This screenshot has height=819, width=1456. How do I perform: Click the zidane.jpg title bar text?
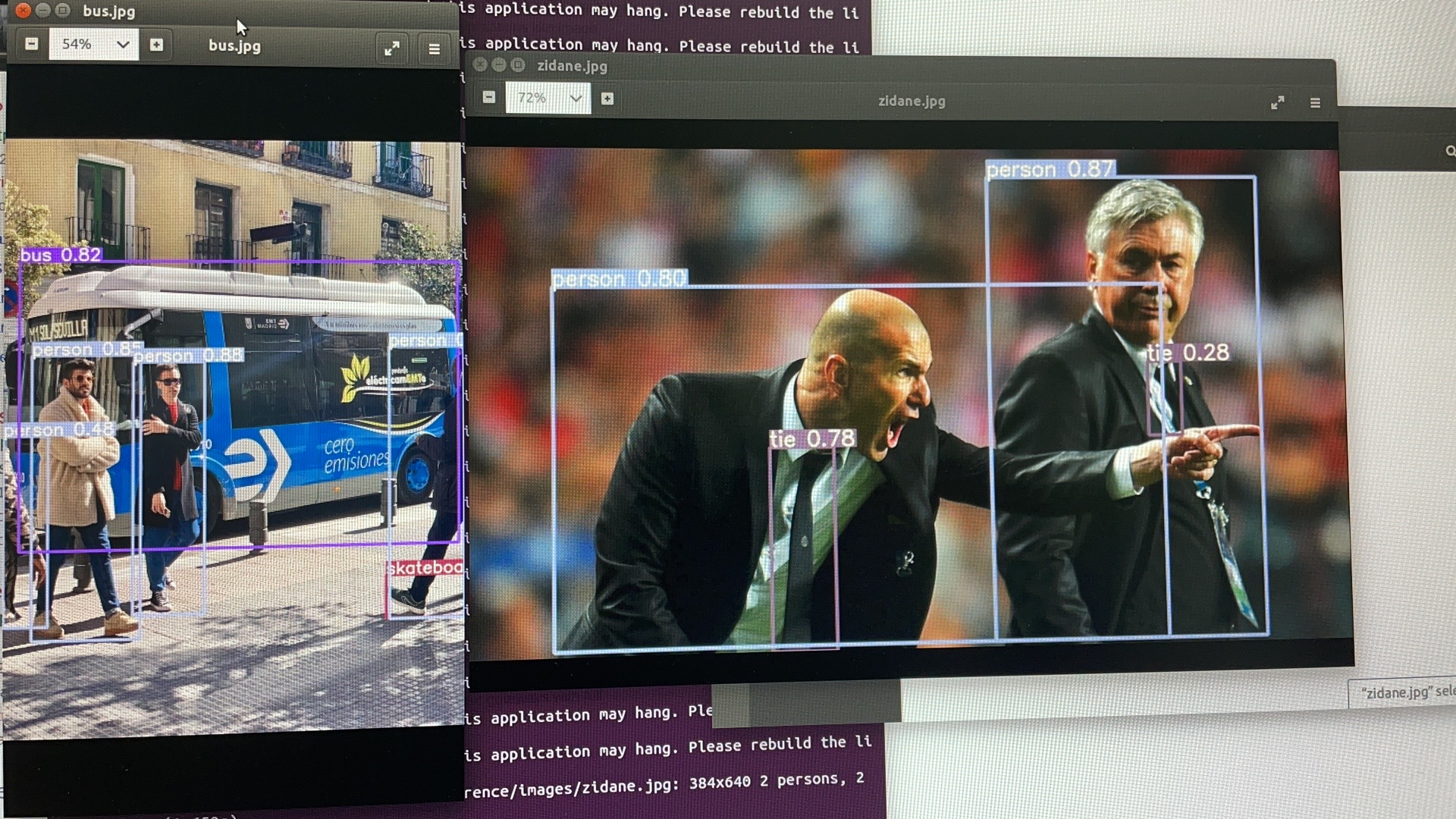click(x=572, y=66)
